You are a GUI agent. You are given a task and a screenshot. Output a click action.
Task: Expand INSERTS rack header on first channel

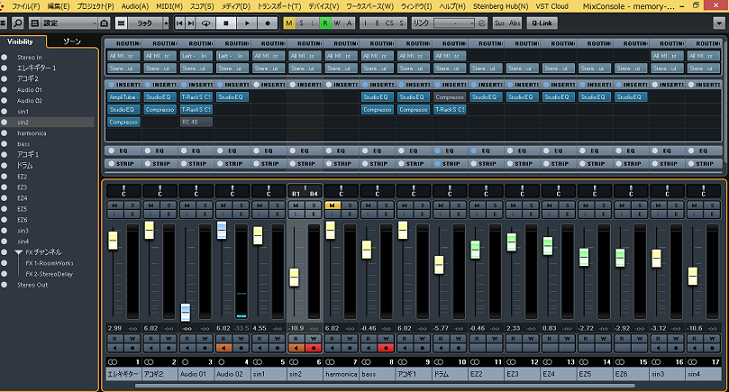124,85
